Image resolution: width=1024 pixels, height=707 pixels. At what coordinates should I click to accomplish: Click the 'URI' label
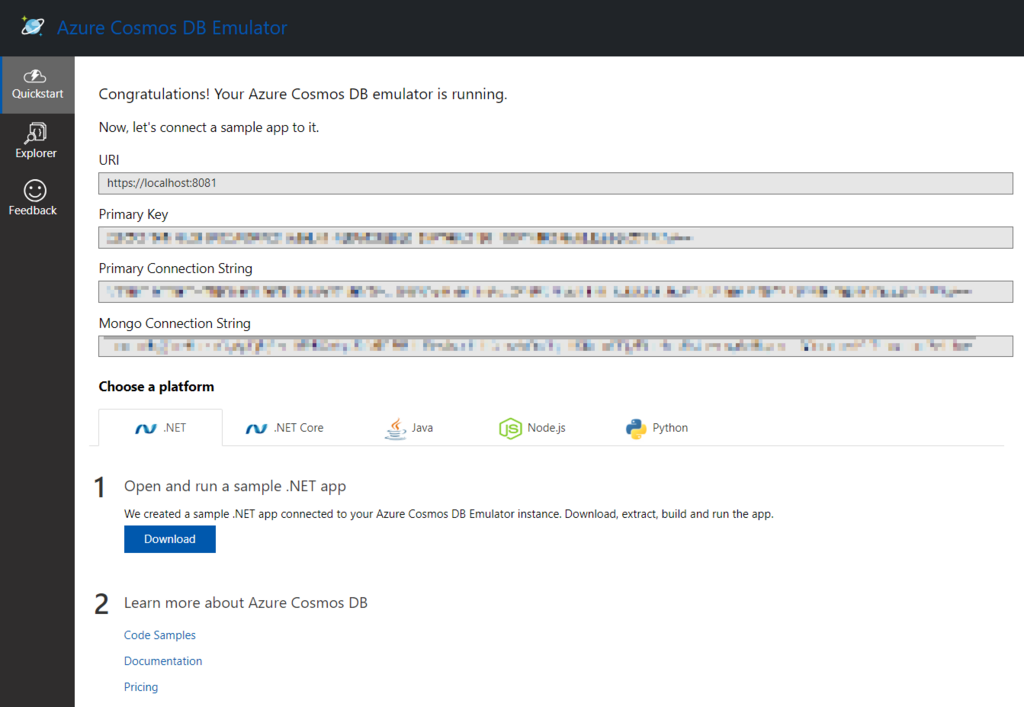(109, 160)
